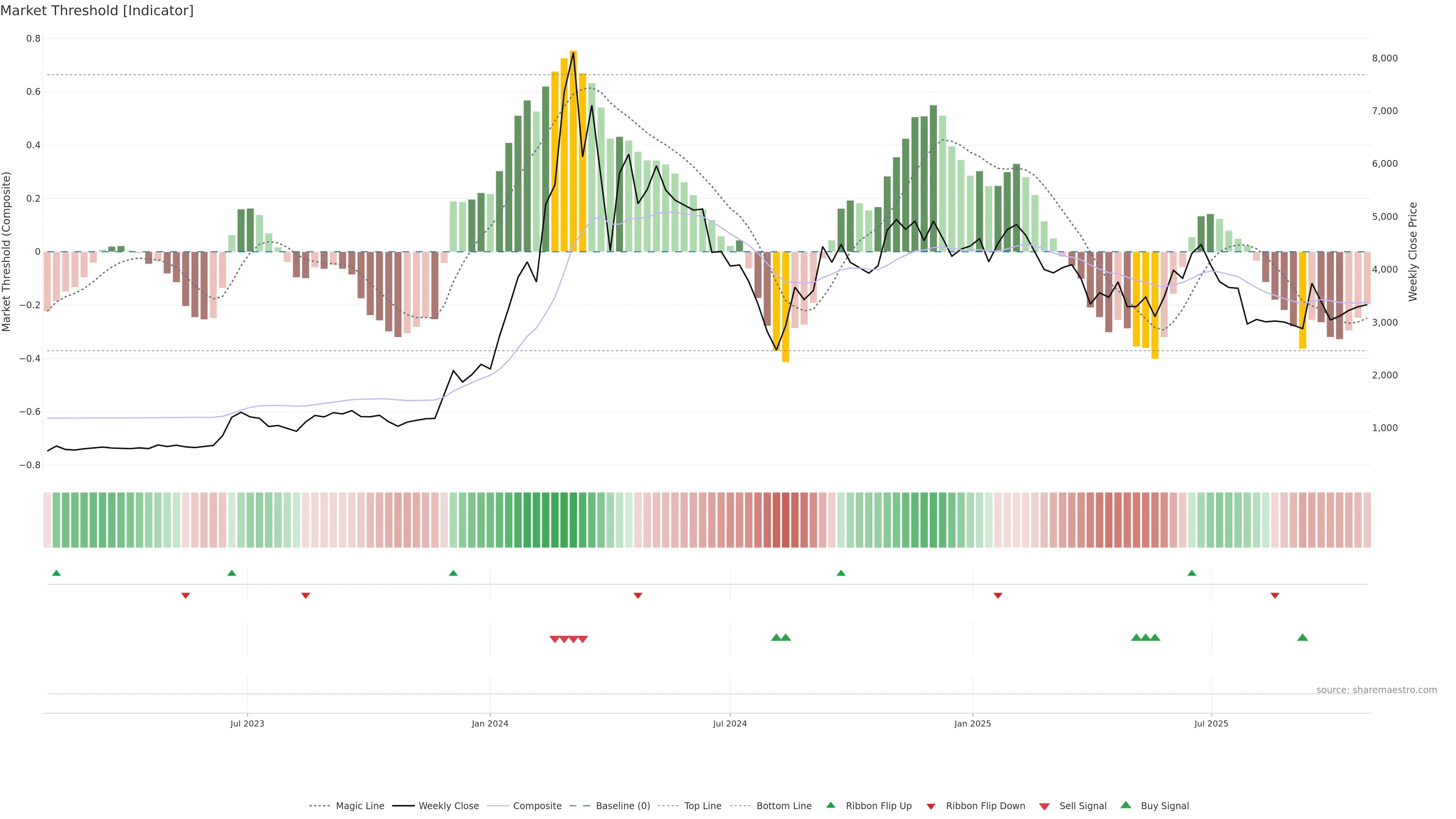Click ribbon flip up marker before Jan 2024
Image resolution: width=1456 pixels, height=819 pixels.
(x=453, y=573)
